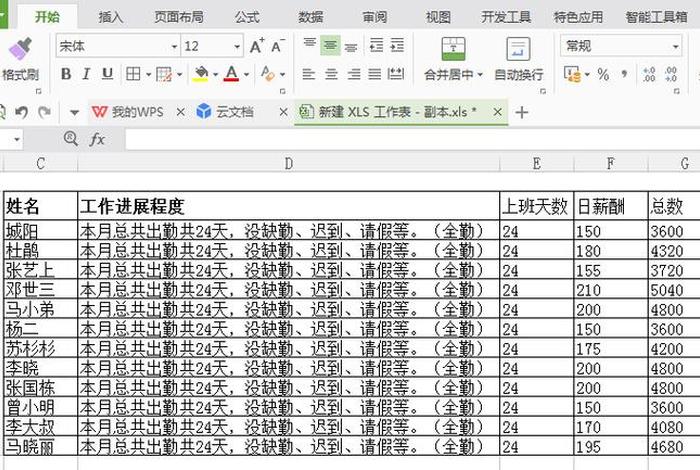Open the 开发工具 ribbon tab
The image size is (700, 470).
coord(506,17)
